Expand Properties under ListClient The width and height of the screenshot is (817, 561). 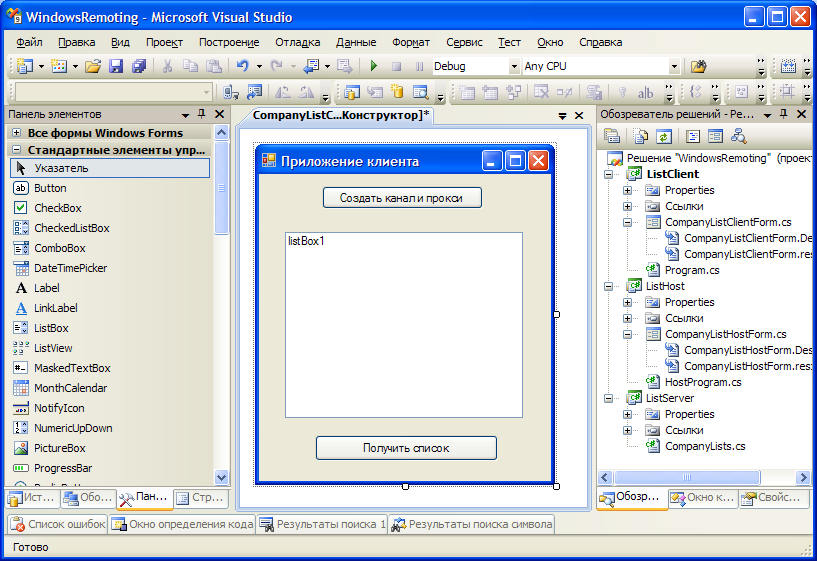627,190
